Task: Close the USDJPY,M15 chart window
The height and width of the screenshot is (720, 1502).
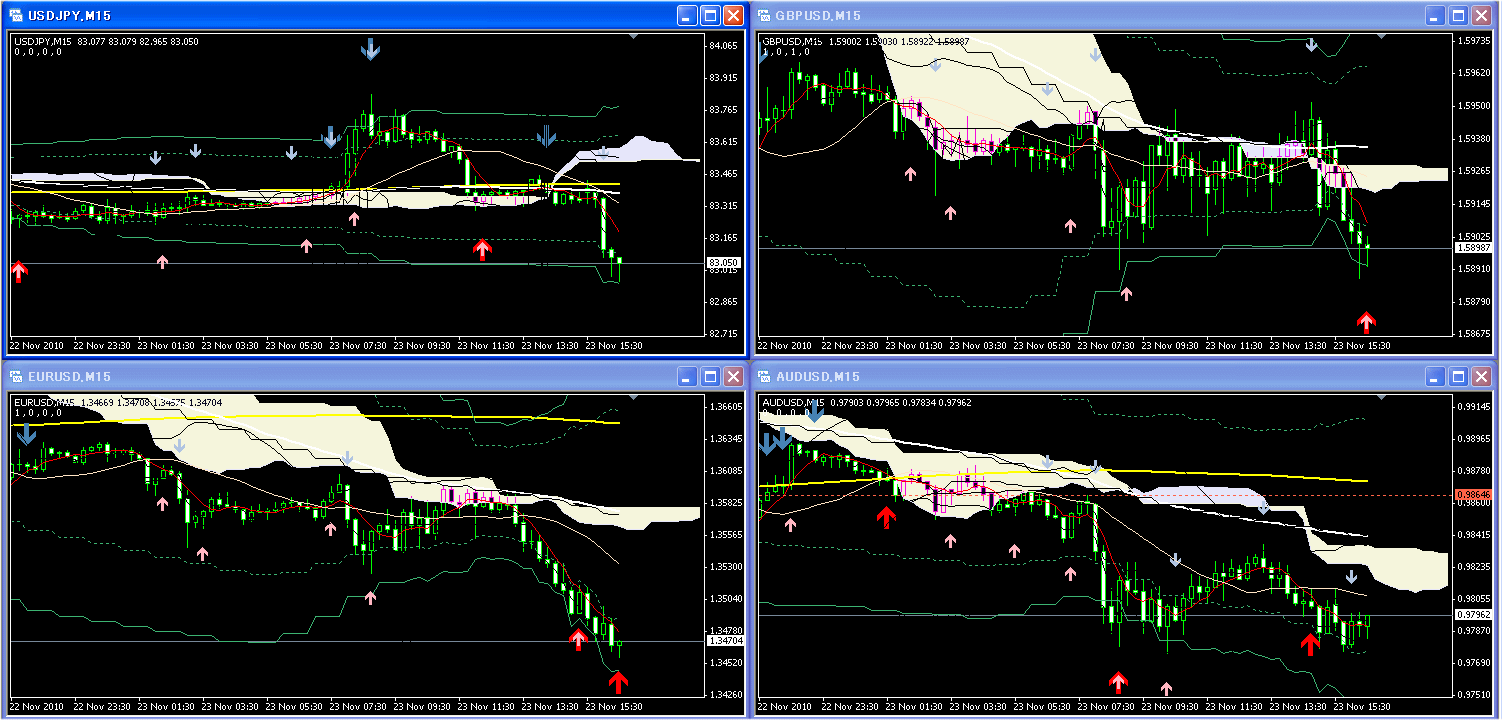Action: click(733, 15)
